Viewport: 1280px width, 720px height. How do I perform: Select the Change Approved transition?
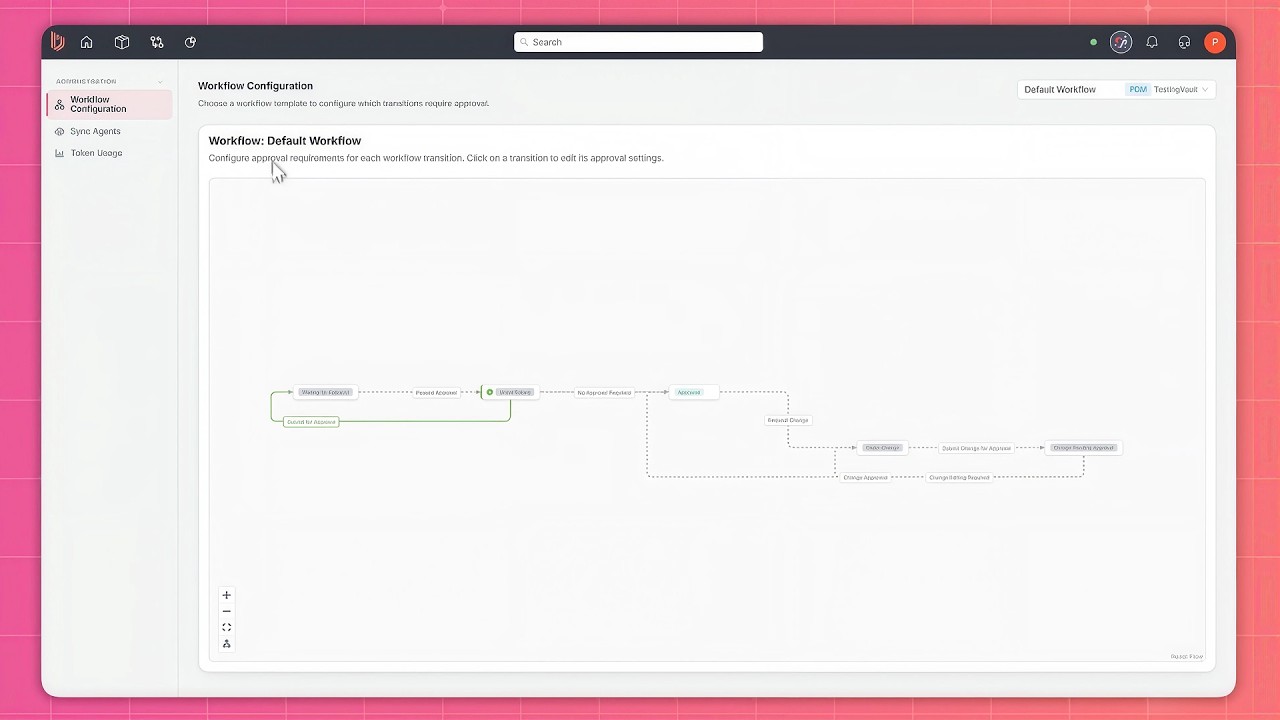pyautogui.click(x=866, y=477)
